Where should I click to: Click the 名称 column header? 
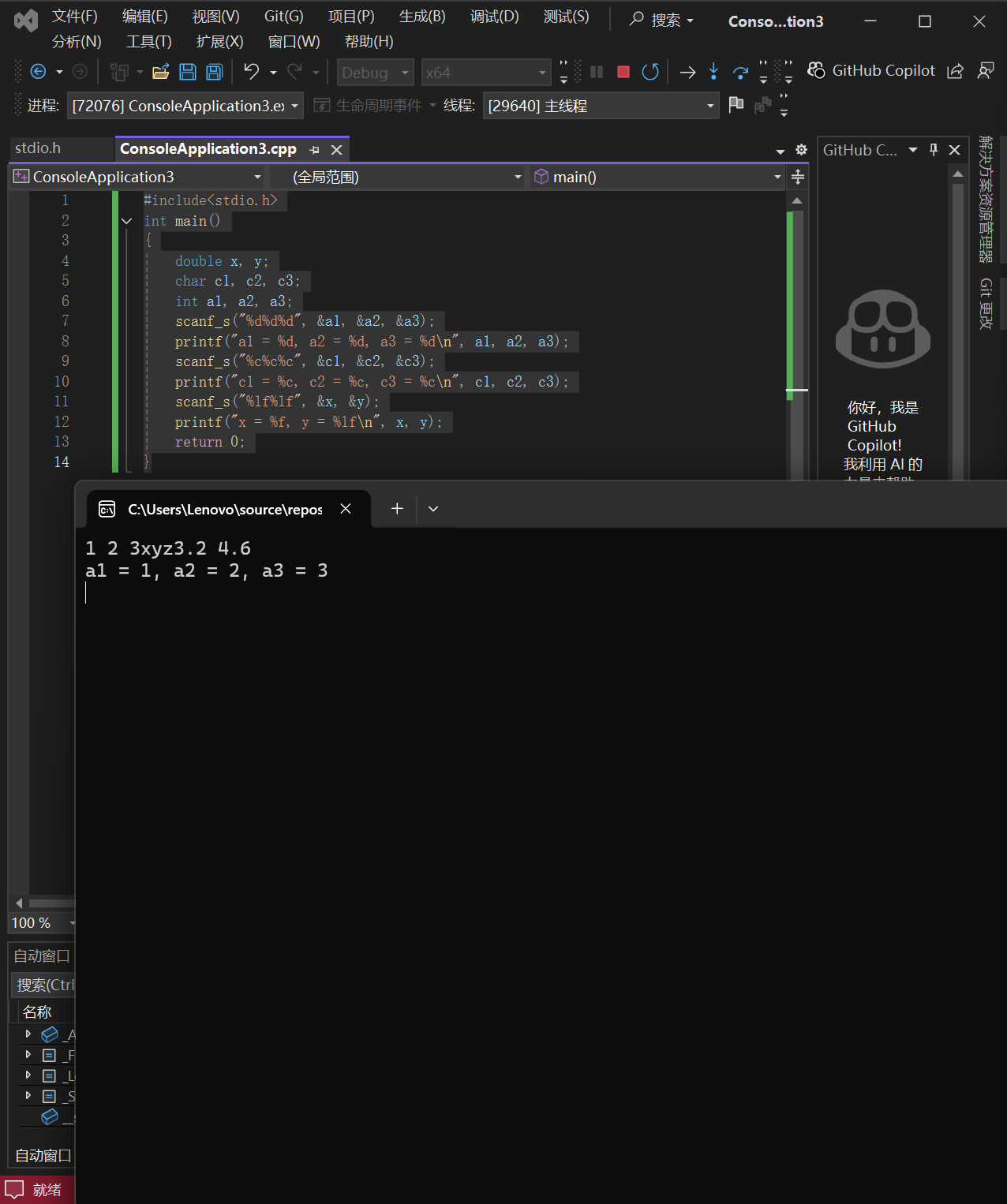37,1012
